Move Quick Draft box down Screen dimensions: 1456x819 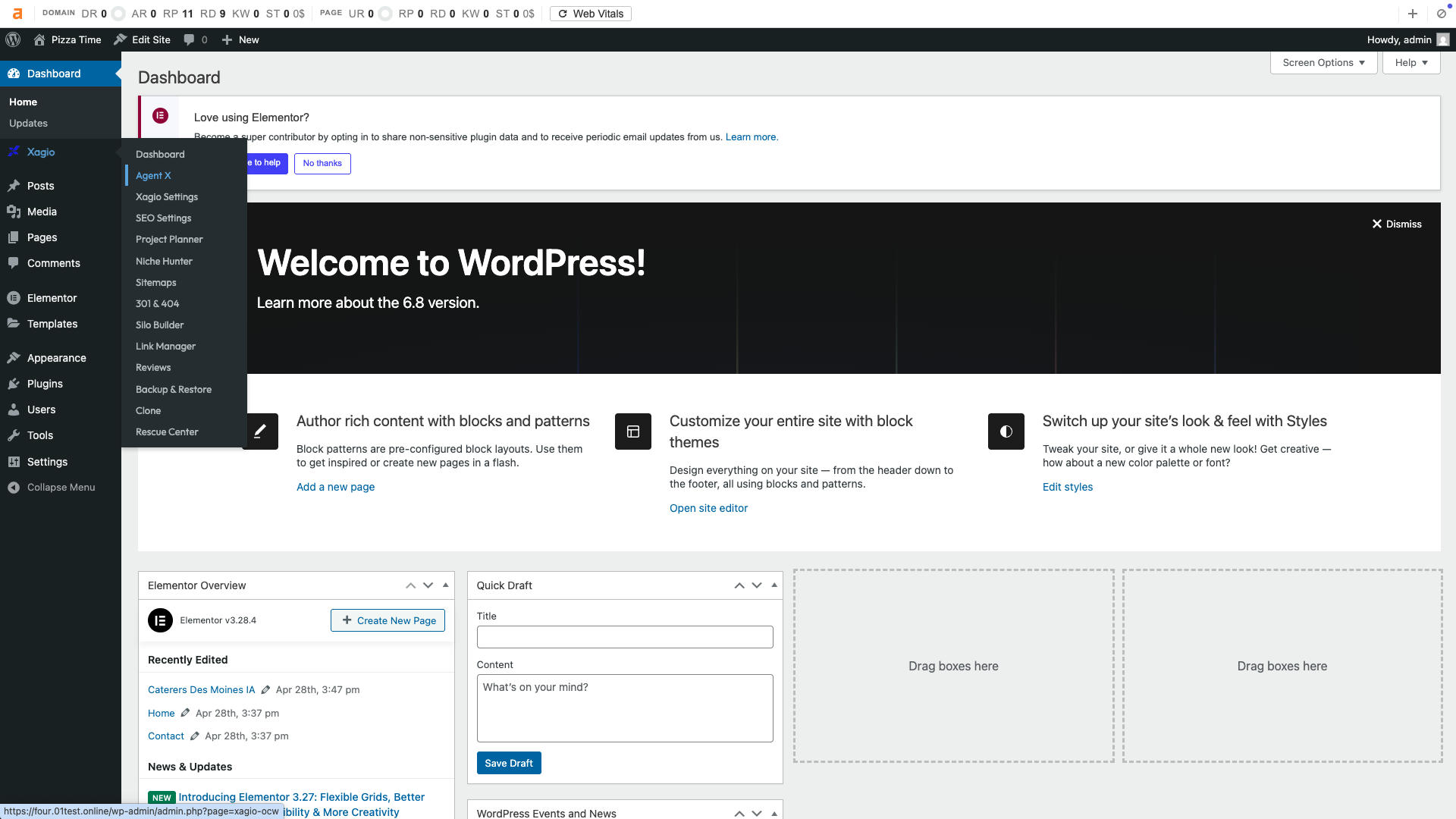point(757,585)
